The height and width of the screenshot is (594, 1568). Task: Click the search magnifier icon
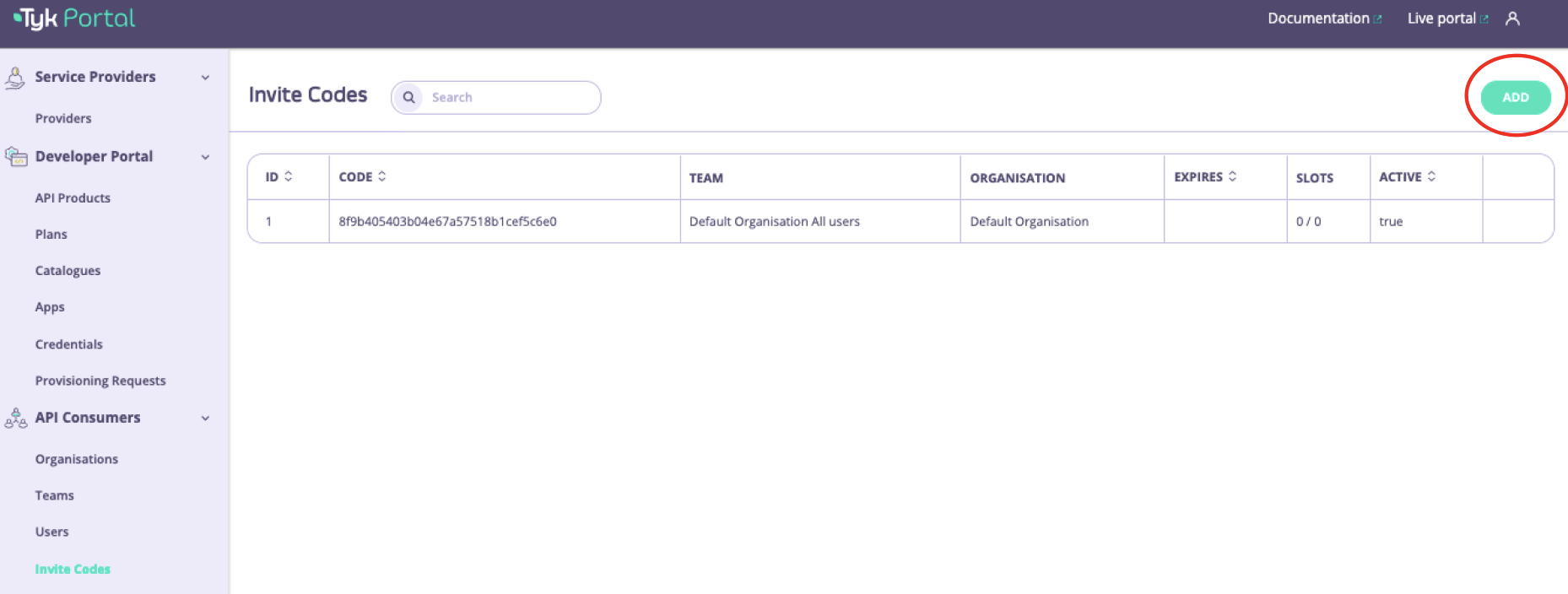tap(409, 97)
